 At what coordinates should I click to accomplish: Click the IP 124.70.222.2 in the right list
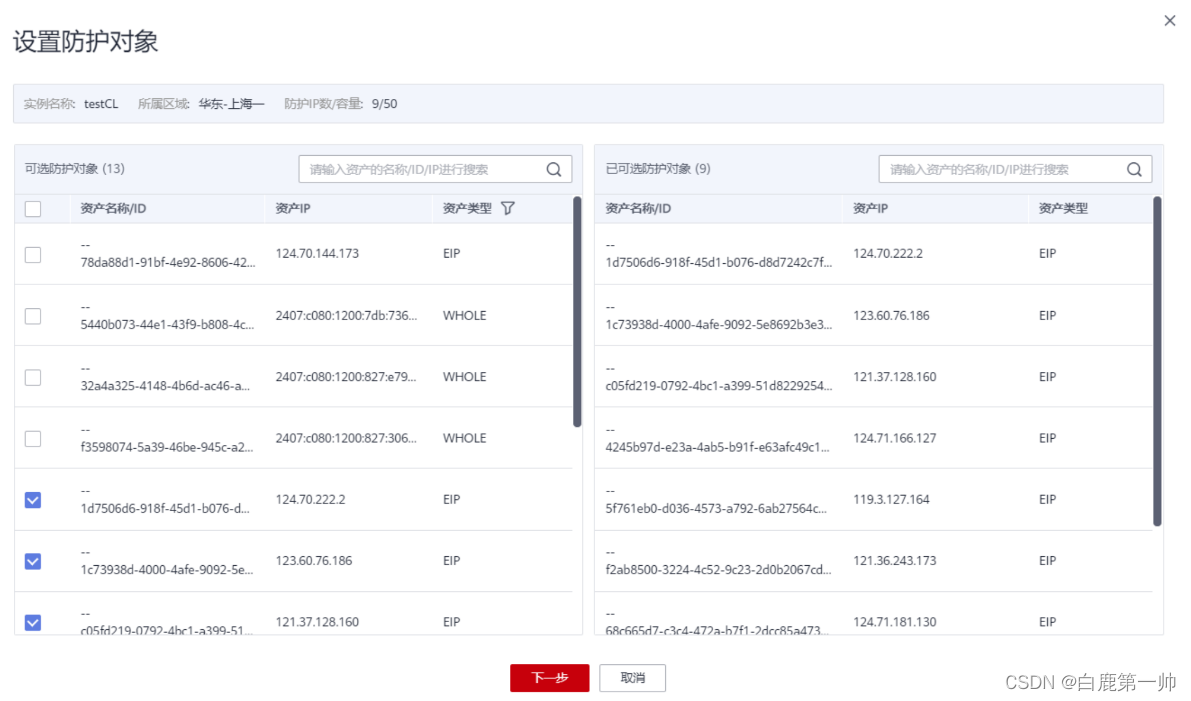pyautogui.click(x=888, y=254)
